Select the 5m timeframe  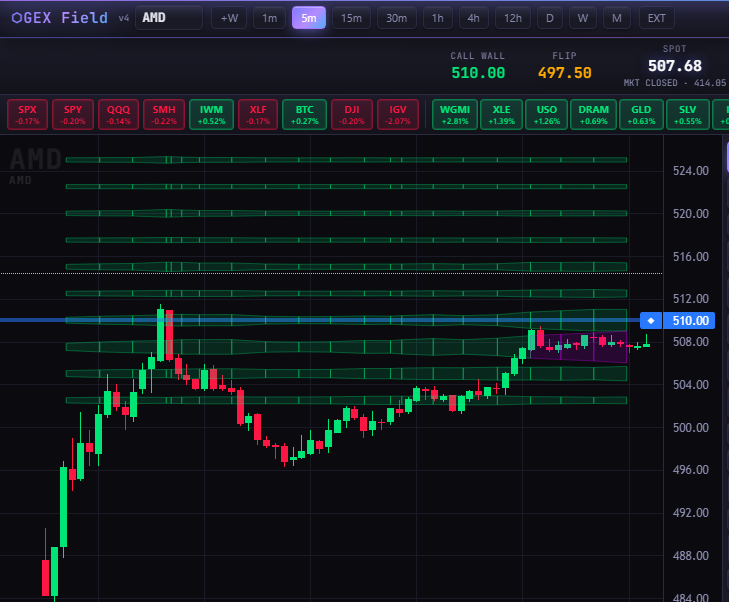(x=309, y=18)
